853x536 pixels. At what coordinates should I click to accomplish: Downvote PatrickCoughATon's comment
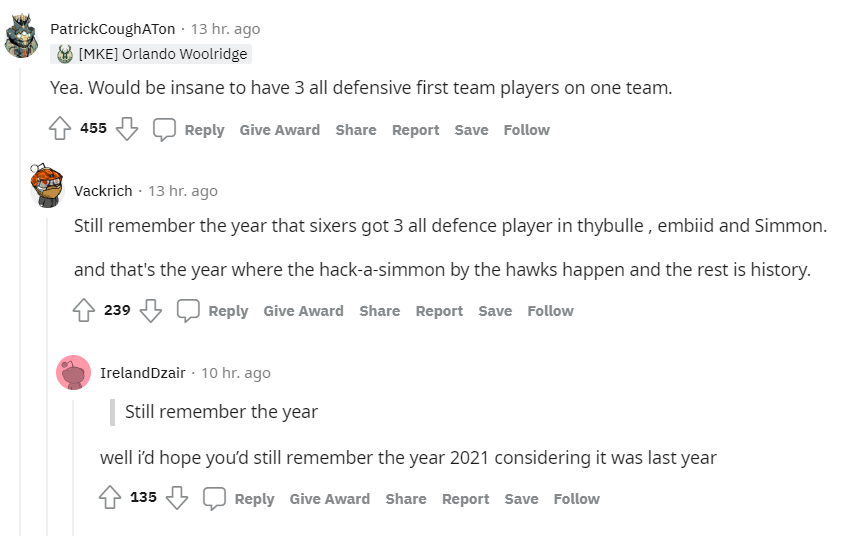[127, 129]
